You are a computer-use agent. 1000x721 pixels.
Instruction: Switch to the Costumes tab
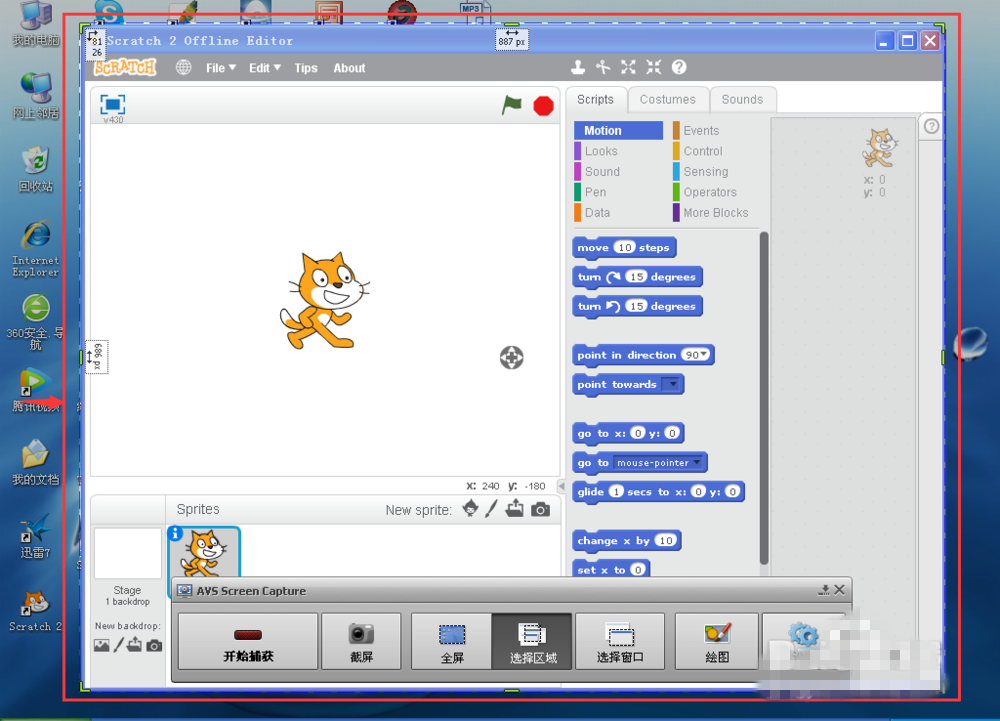[x=667, y=99]
